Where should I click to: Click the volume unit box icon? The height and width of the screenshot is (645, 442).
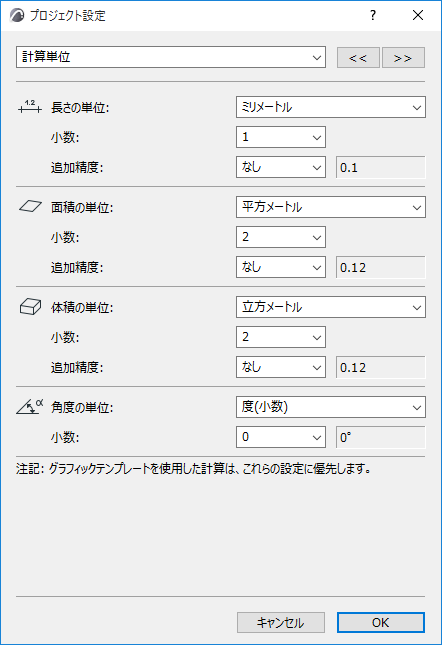click(30, 307)
